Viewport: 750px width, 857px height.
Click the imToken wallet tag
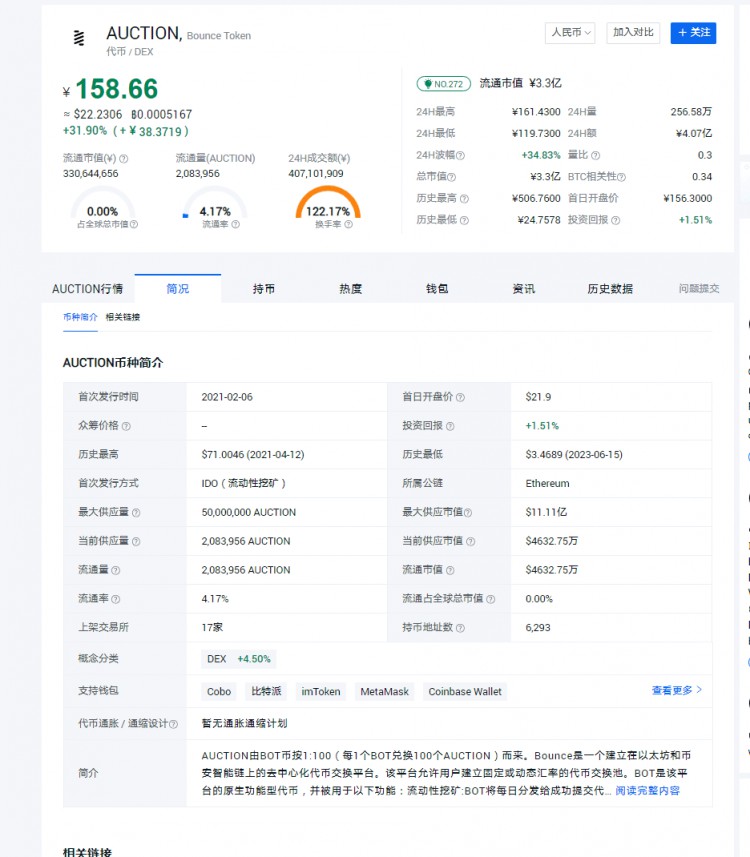[x=321, y=691]
